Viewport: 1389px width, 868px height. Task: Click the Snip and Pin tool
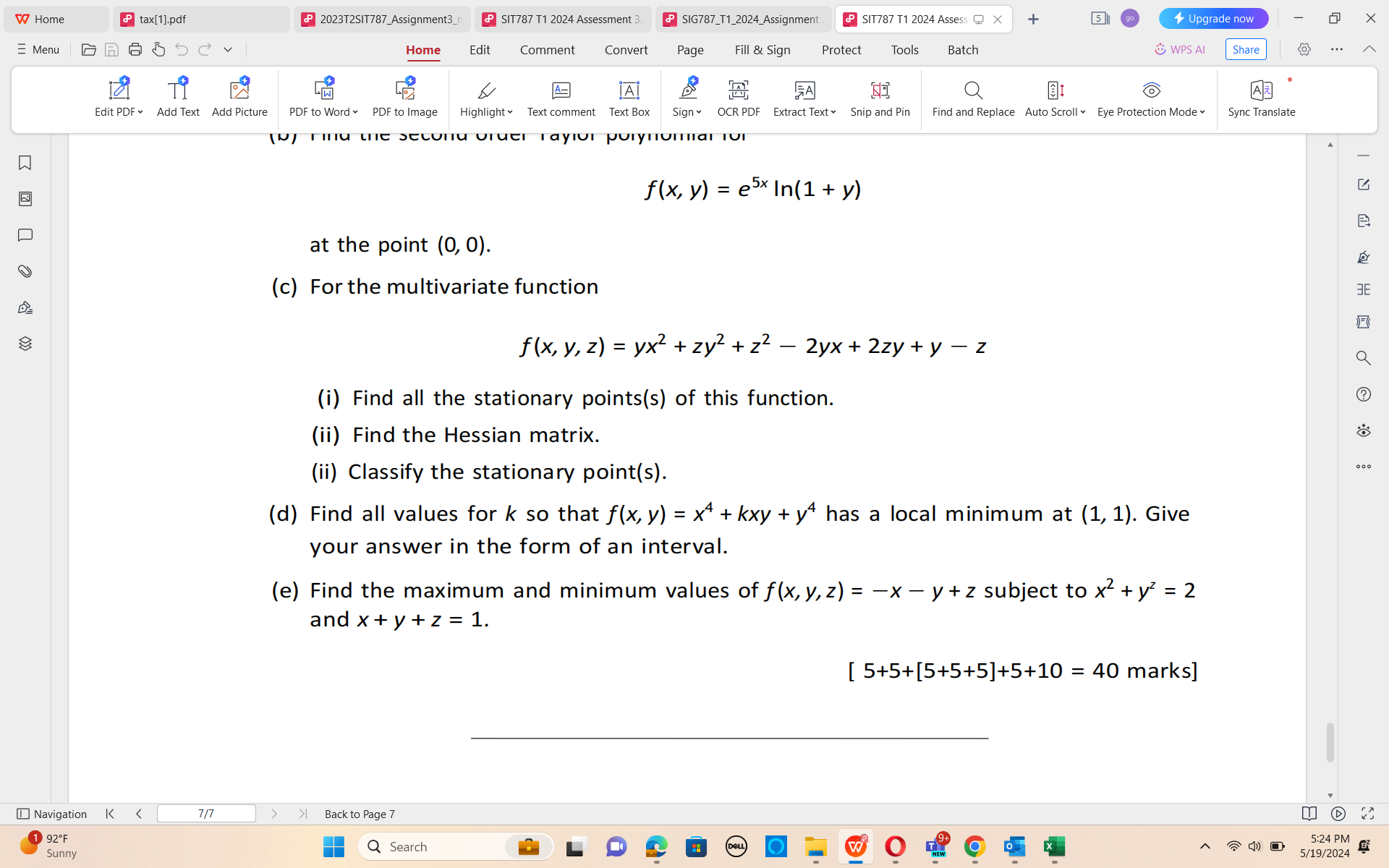coord(880,99)
